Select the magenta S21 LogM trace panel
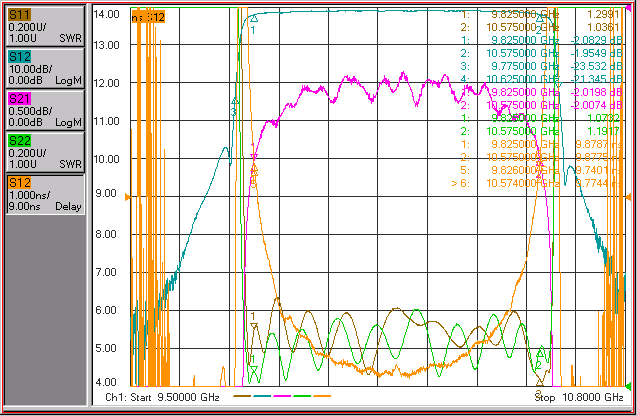The width and height of the screenshot is (637, 416). pos(45,110)
